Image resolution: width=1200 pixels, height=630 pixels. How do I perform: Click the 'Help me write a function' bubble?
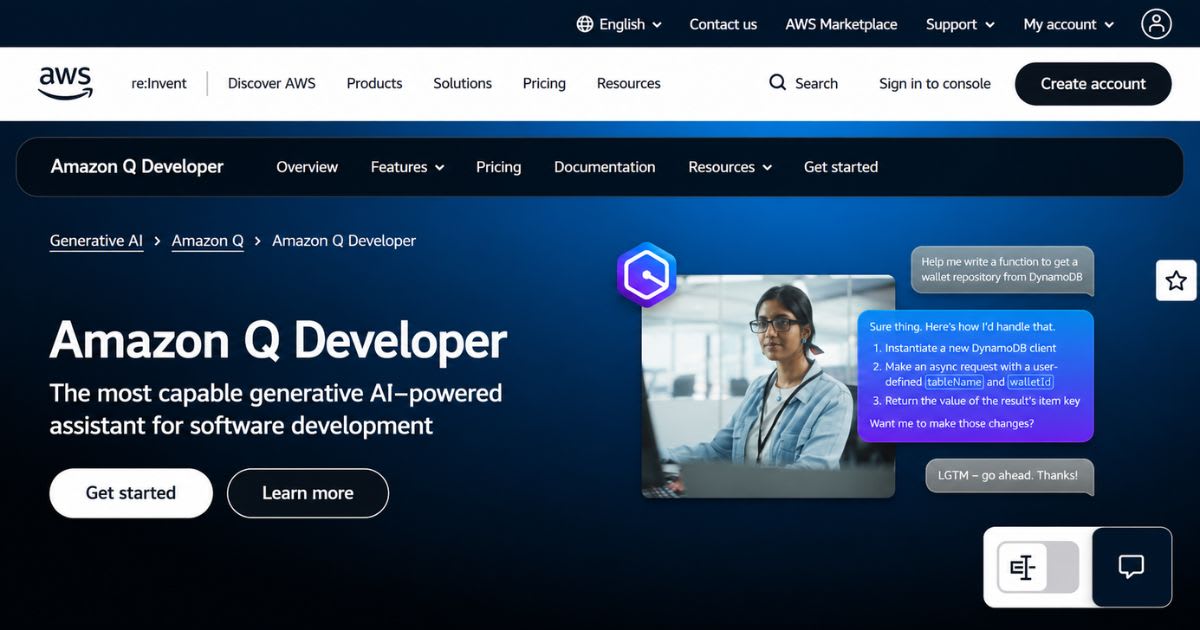pos(1002,270)
